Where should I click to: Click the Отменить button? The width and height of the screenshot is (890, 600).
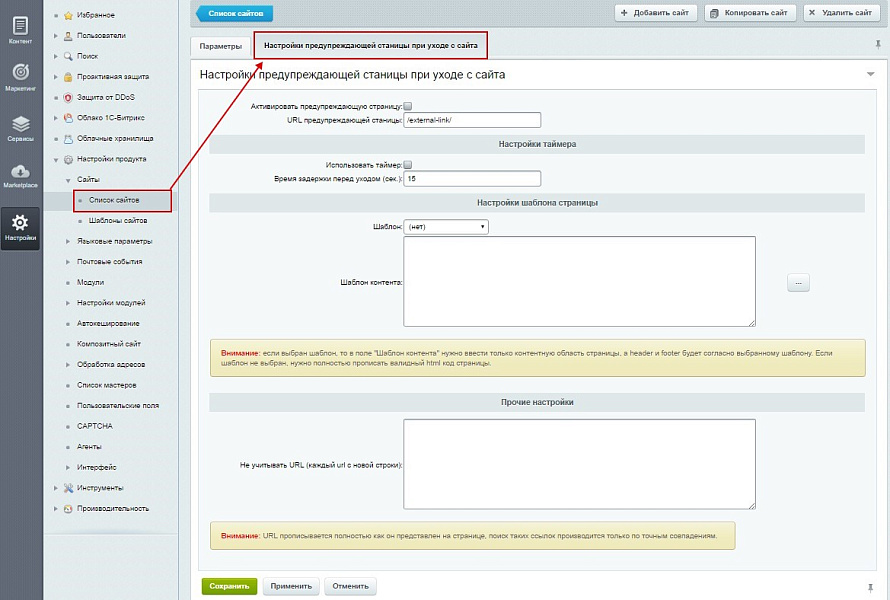350,586
